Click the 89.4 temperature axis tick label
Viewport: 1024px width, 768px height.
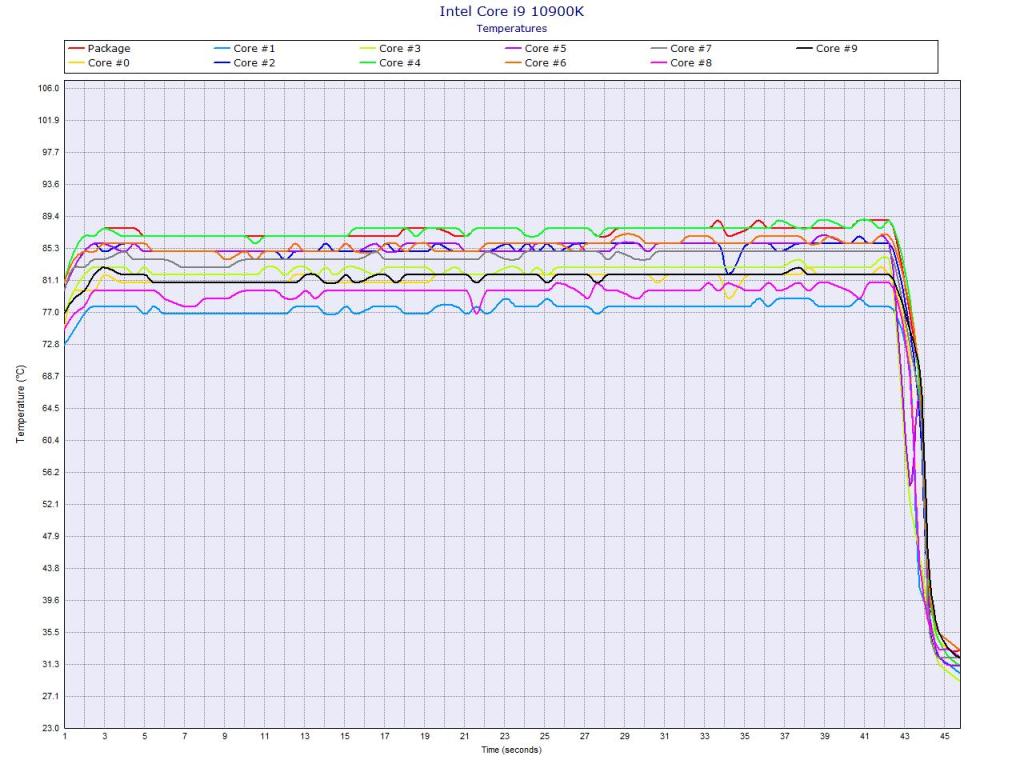tap(48, 216)
